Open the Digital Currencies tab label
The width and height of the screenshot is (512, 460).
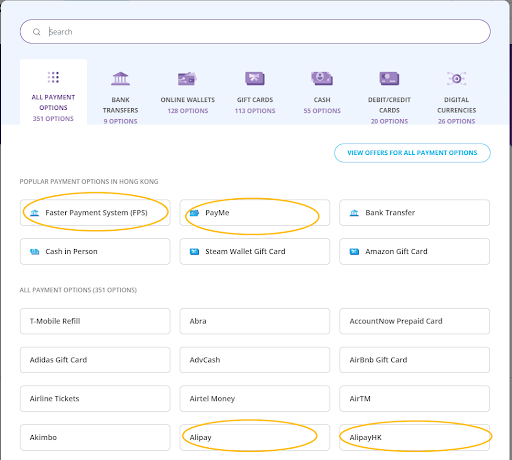click(x=457, y=105)
